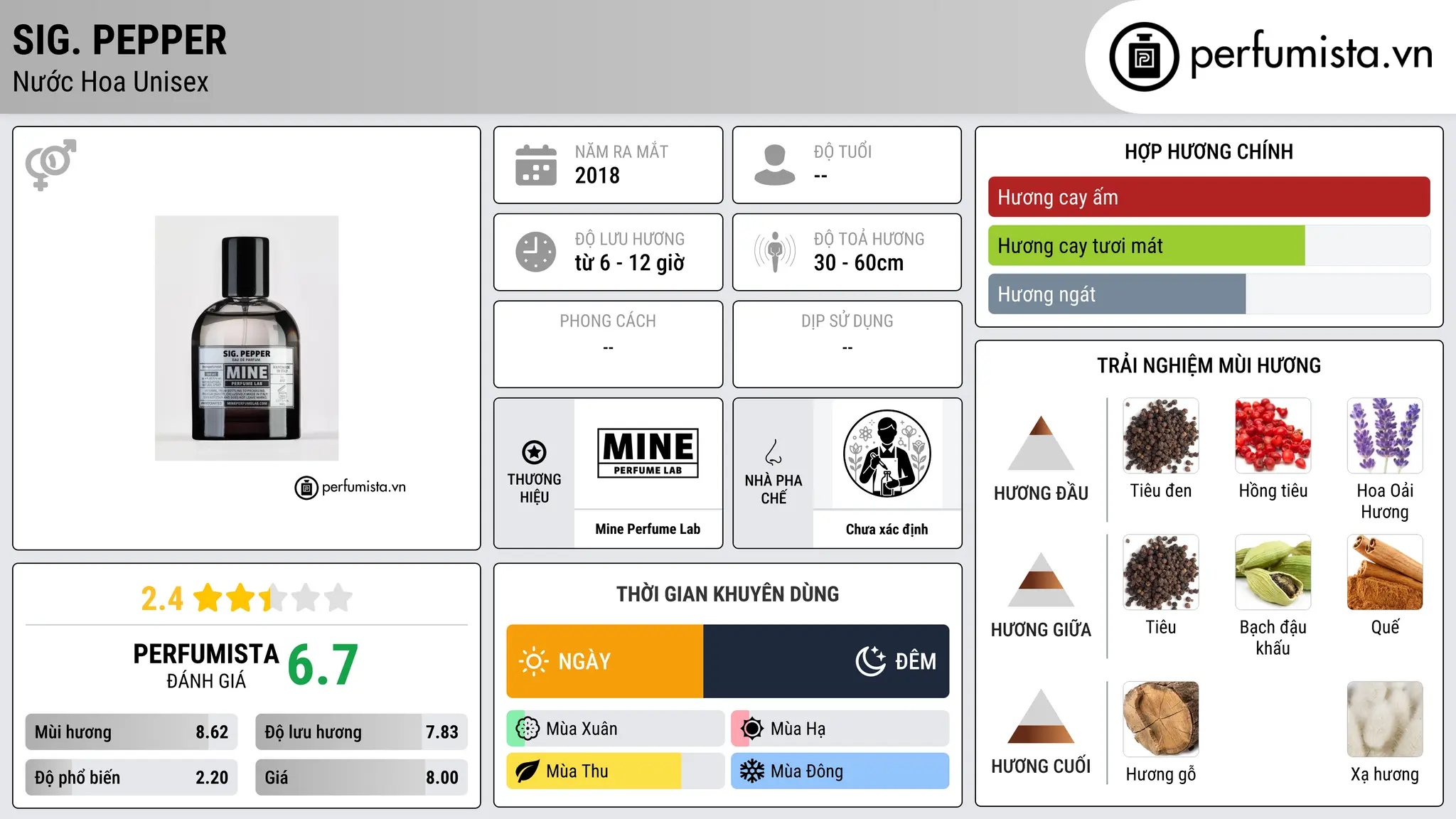Viewport: 1456px width, 819px height.
Task: Click the perfumer silhouette avatar
Action: (x=887, y=454)
